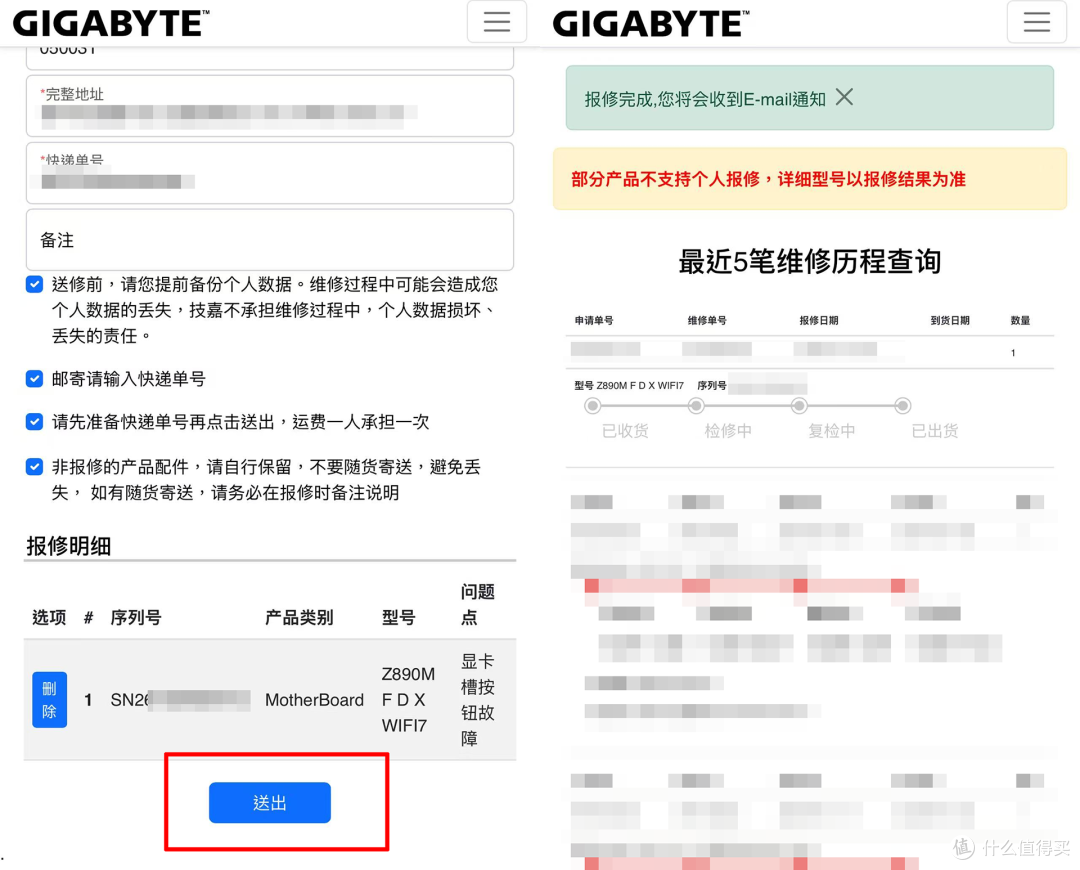
Task: Click the 产品类别 column header
Action: tap(299, 617)
